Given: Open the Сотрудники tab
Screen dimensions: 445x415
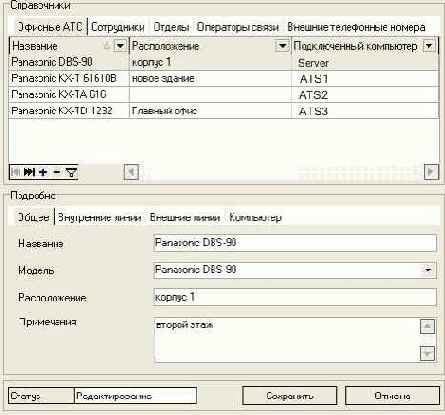Looking at the screenshot, I should click(x=118, y=27).
